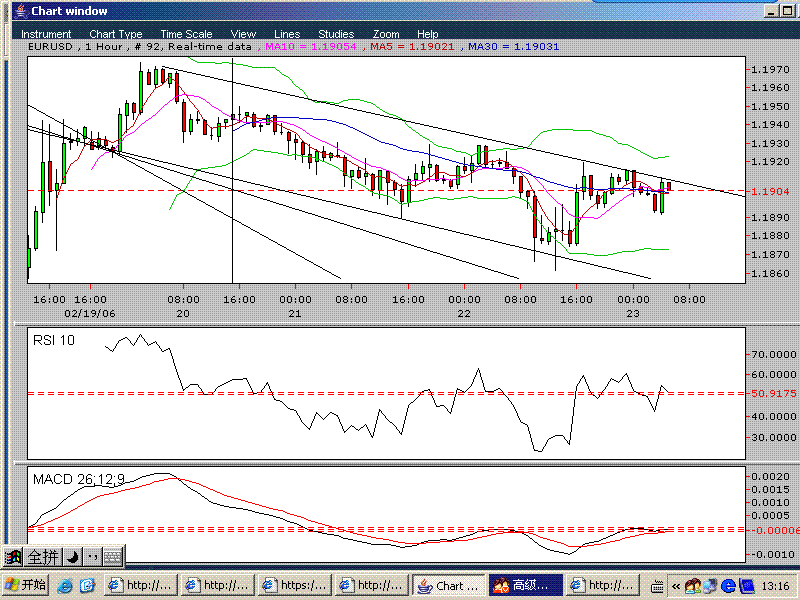
Task: Open the Studies menu
Action: pyautogui.click(x=336, y=34)
